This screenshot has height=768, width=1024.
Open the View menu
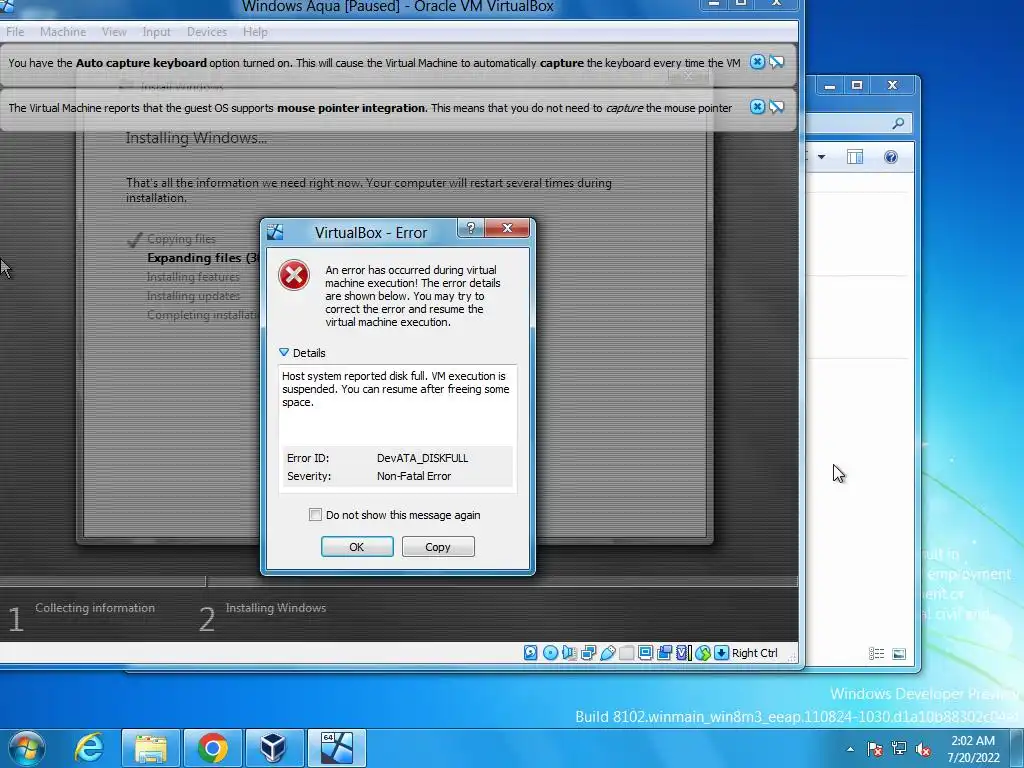click(x=114, y=31)
